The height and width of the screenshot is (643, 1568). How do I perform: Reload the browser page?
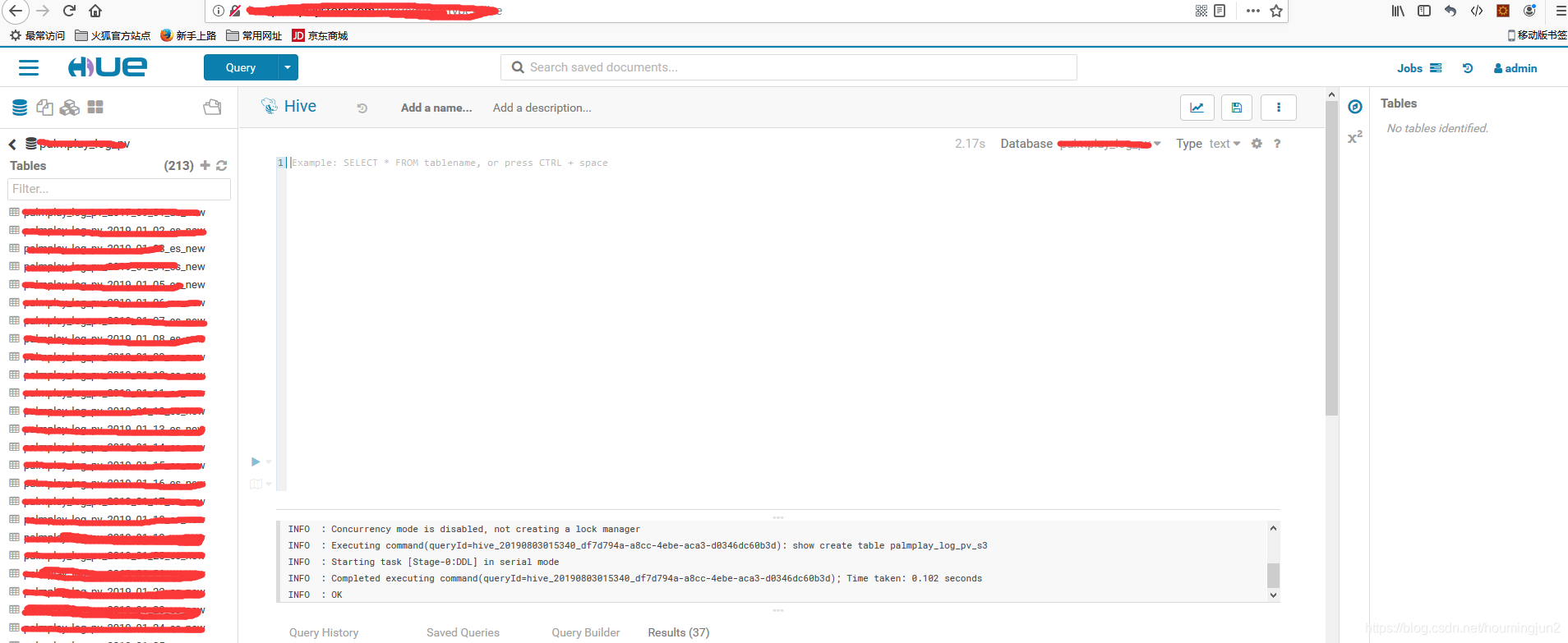pyautogui.click(x=69, y=11)
